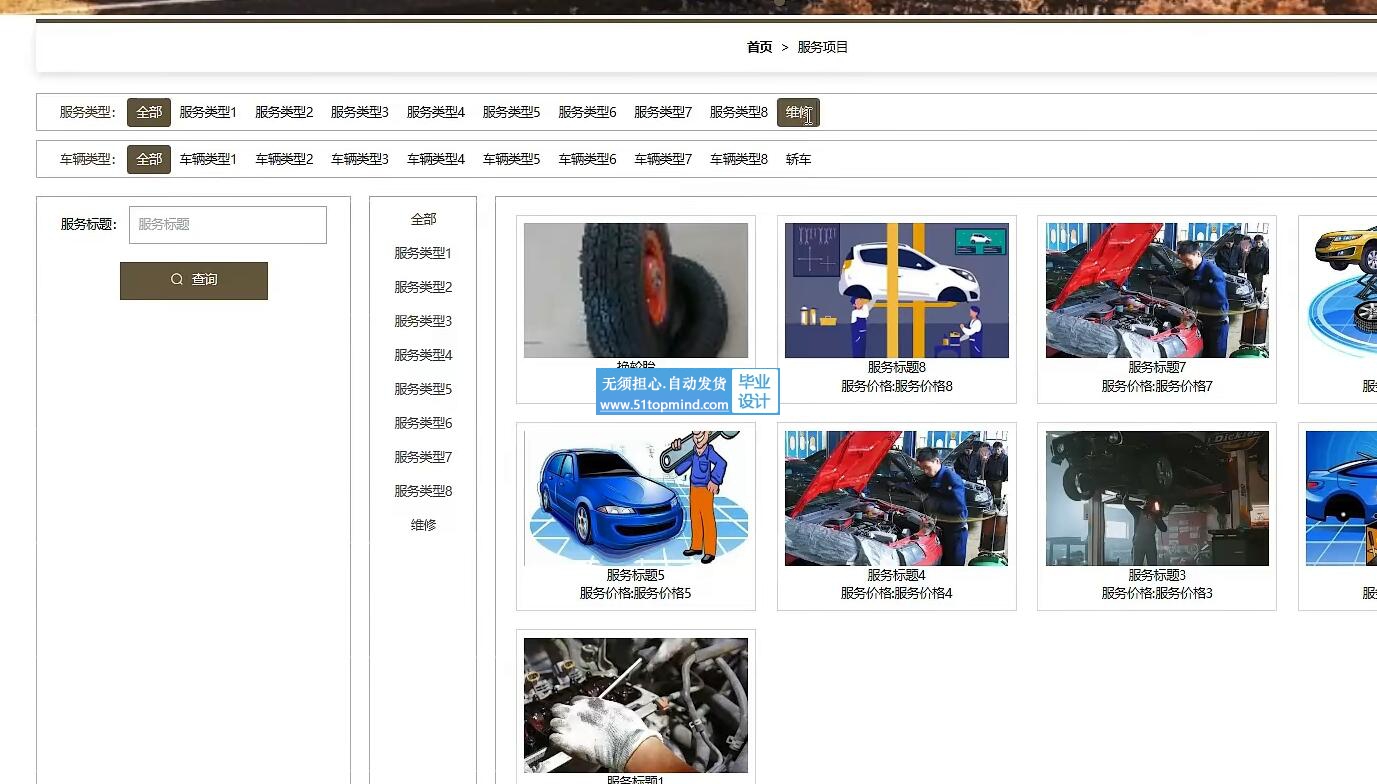Filter by 车辆类型5

[x=511, y=159]
